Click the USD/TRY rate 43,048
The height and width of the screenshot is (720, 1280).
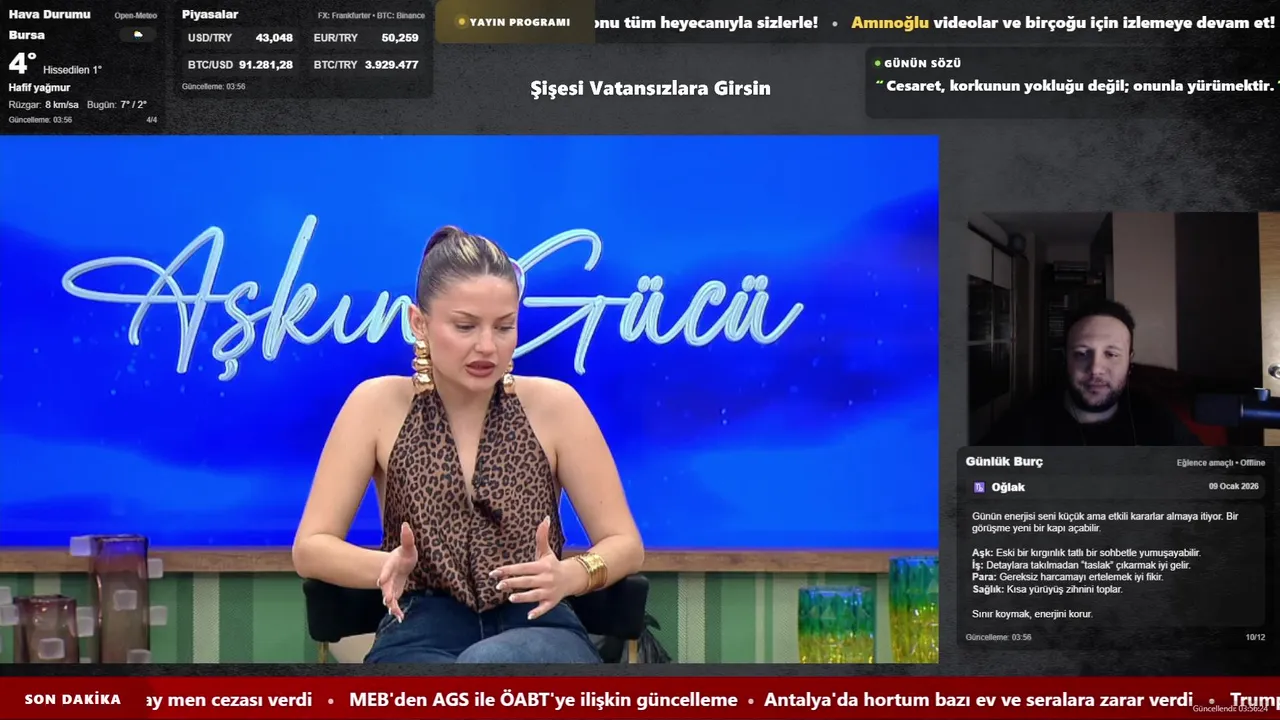pos(274,38)
